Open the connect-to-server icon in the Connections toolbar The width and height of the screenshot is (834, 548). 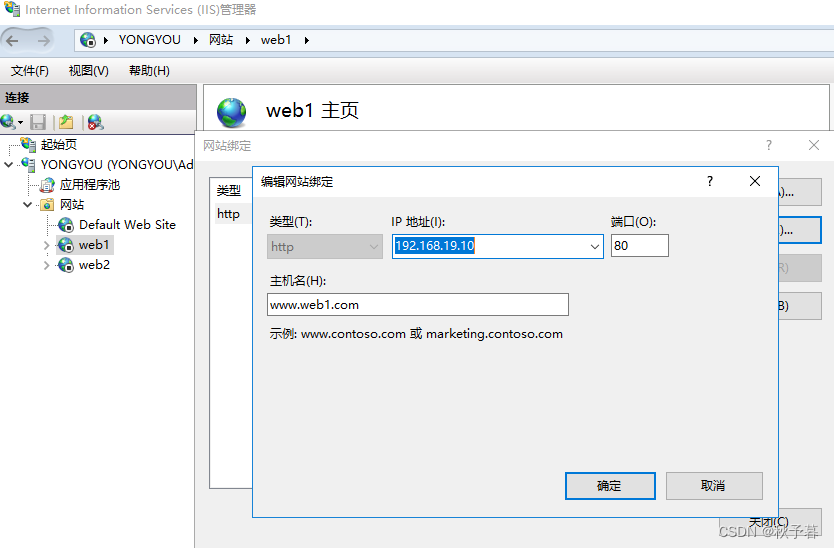[9, 122]
